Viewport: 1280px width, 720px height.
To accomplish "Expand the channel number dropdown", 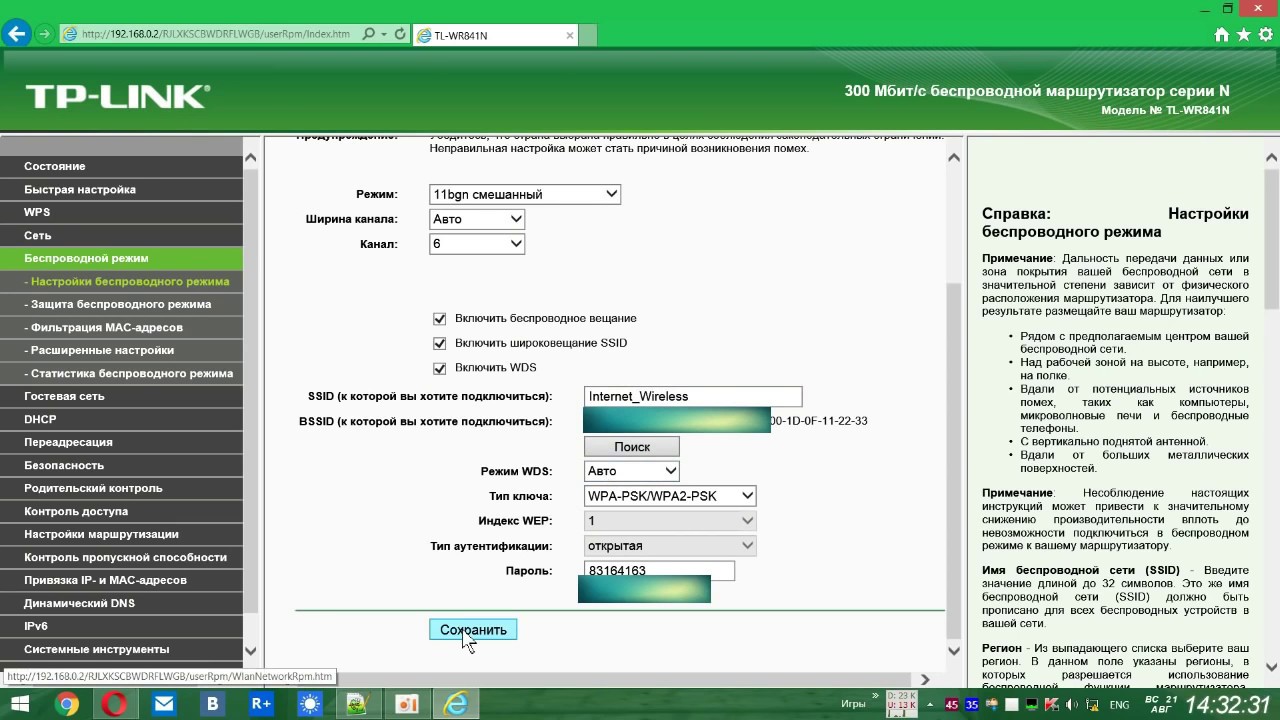I will point(477,244).
